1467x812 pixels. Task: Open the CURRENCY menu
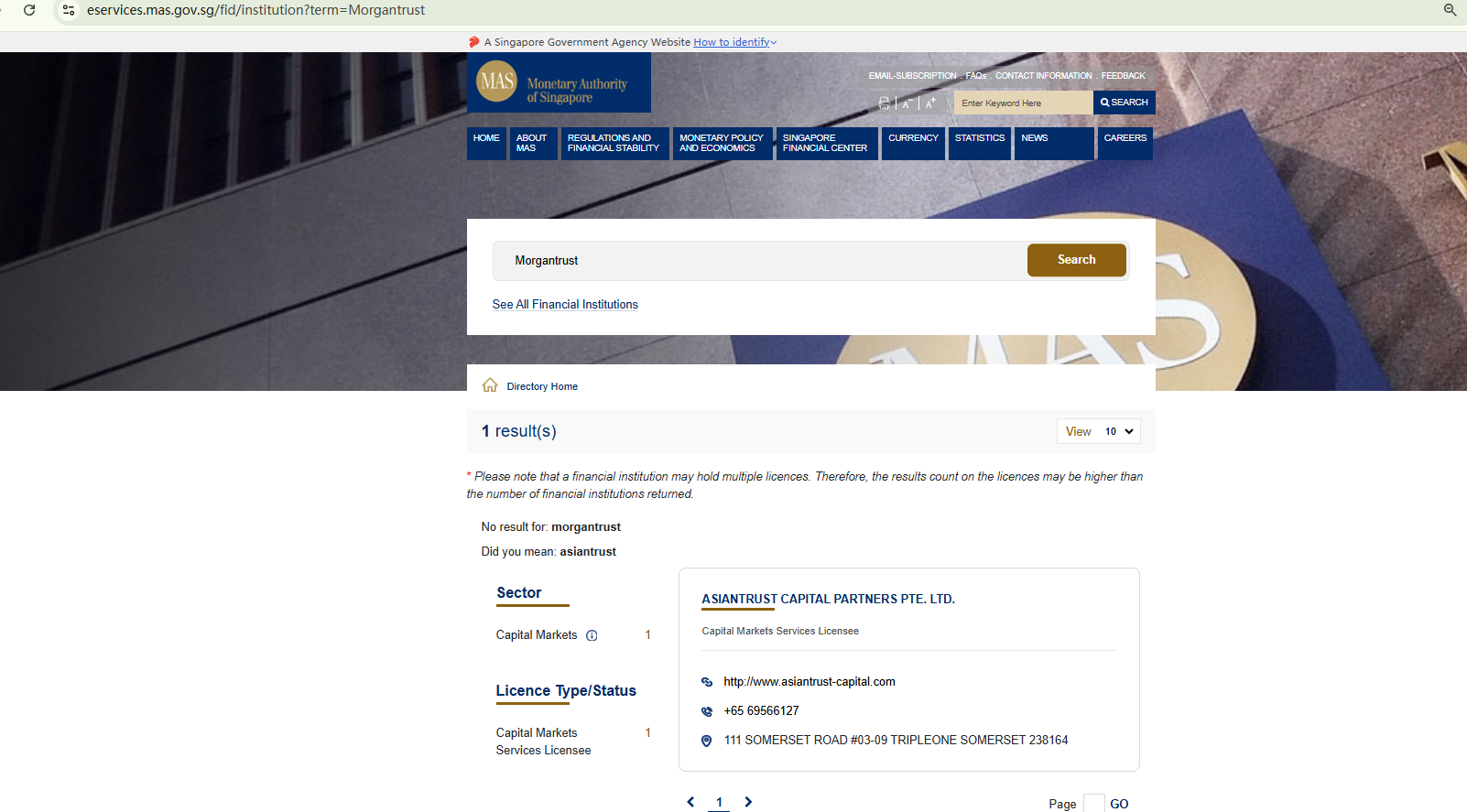pyautogui.click(x=913, y=144)
